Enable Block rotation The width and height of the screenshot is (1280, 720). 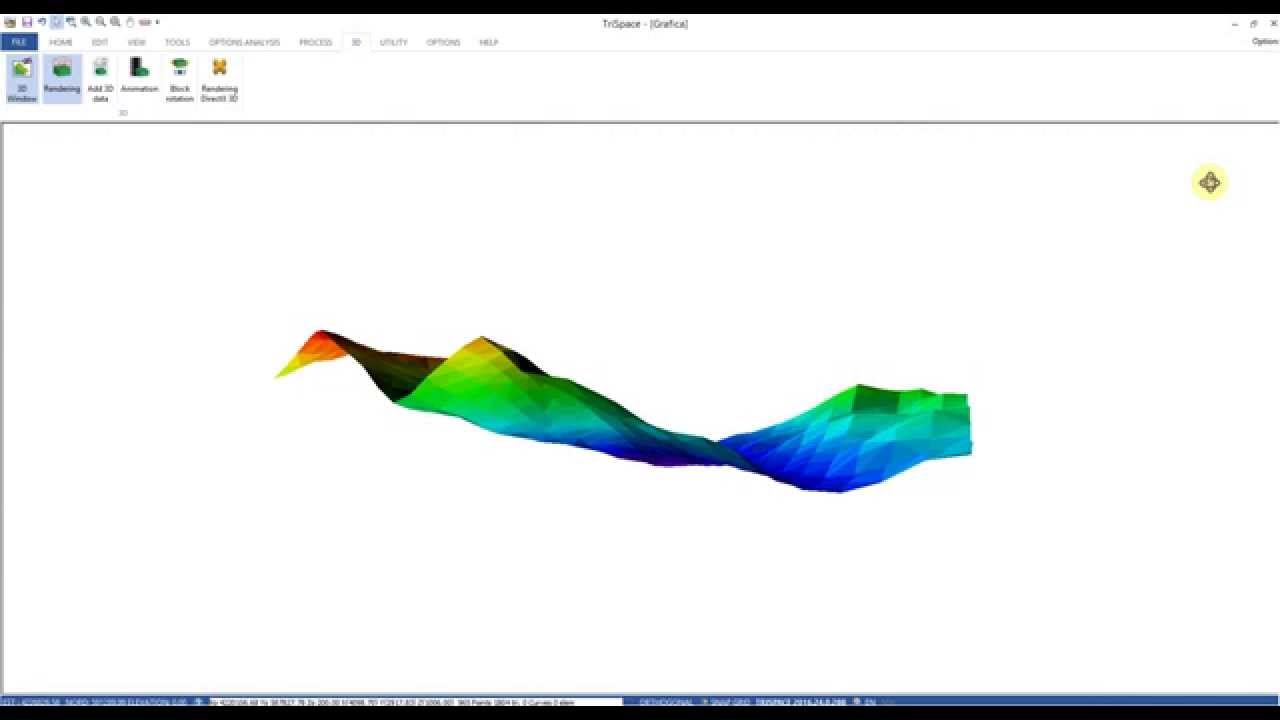click(x=180, y=80)
